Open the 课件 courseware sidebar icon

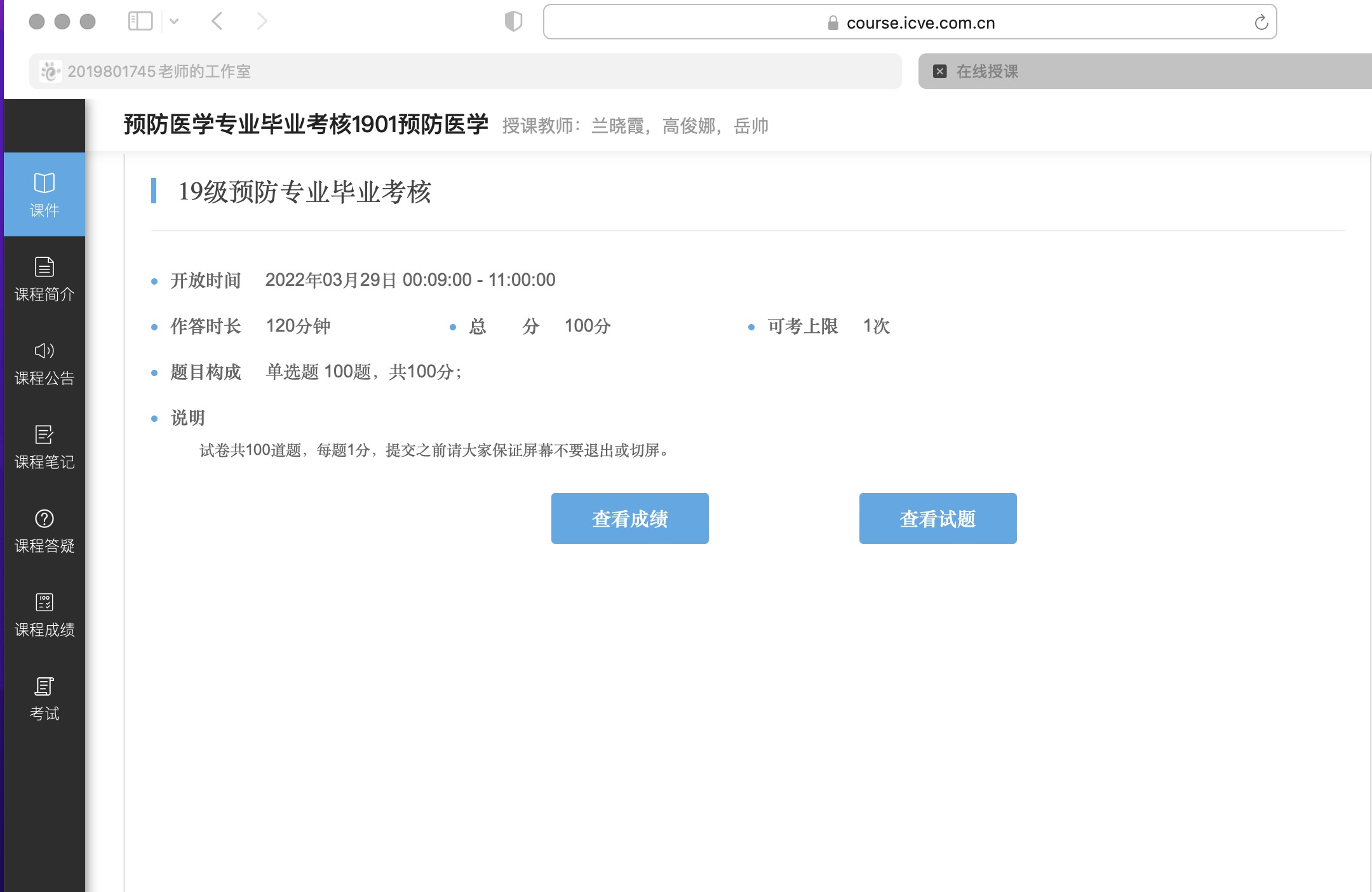(44, 183)
